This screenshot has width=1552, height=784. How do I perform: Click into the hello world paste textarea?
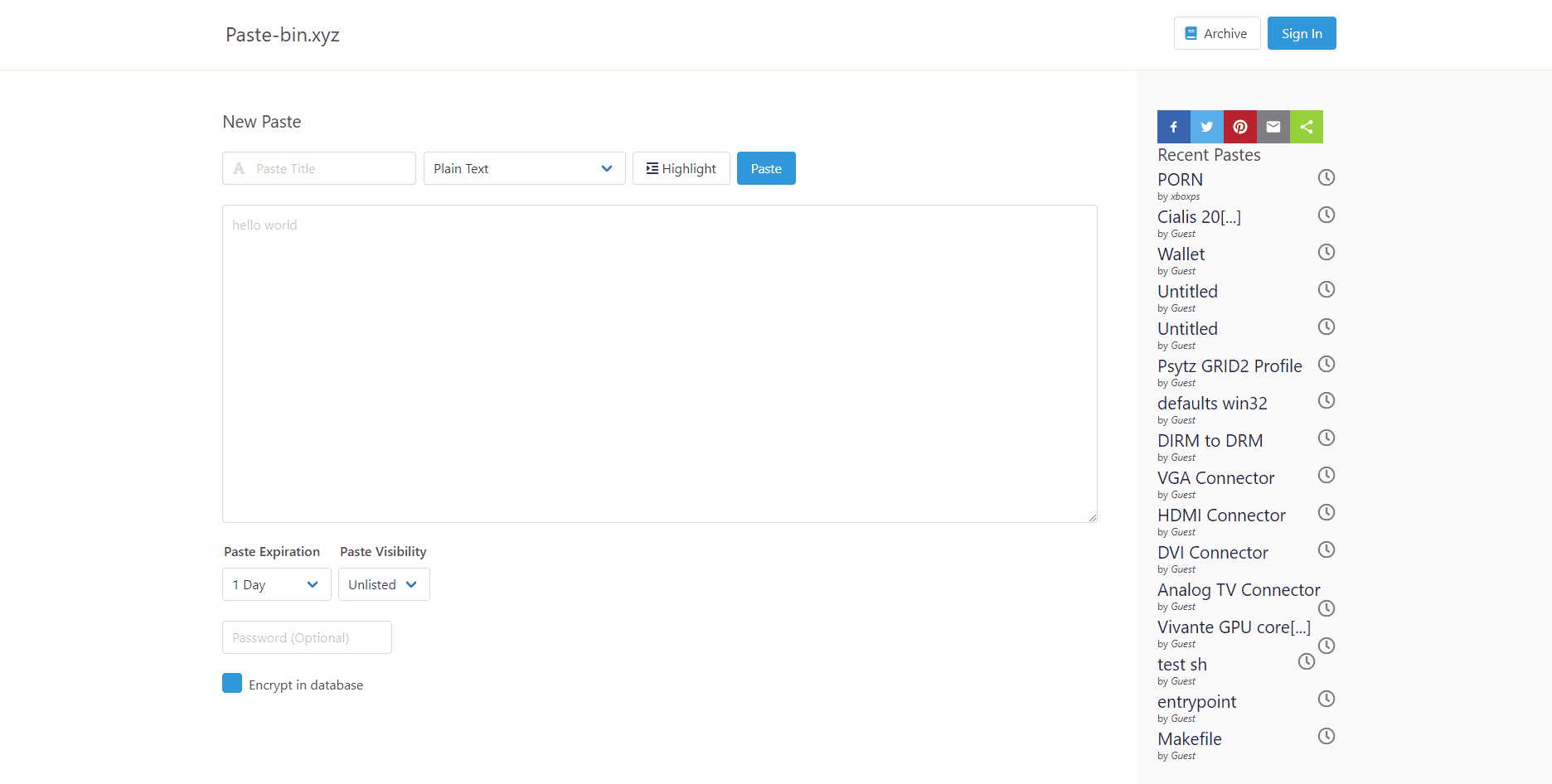pyautogui.click(x=660, y=364)
